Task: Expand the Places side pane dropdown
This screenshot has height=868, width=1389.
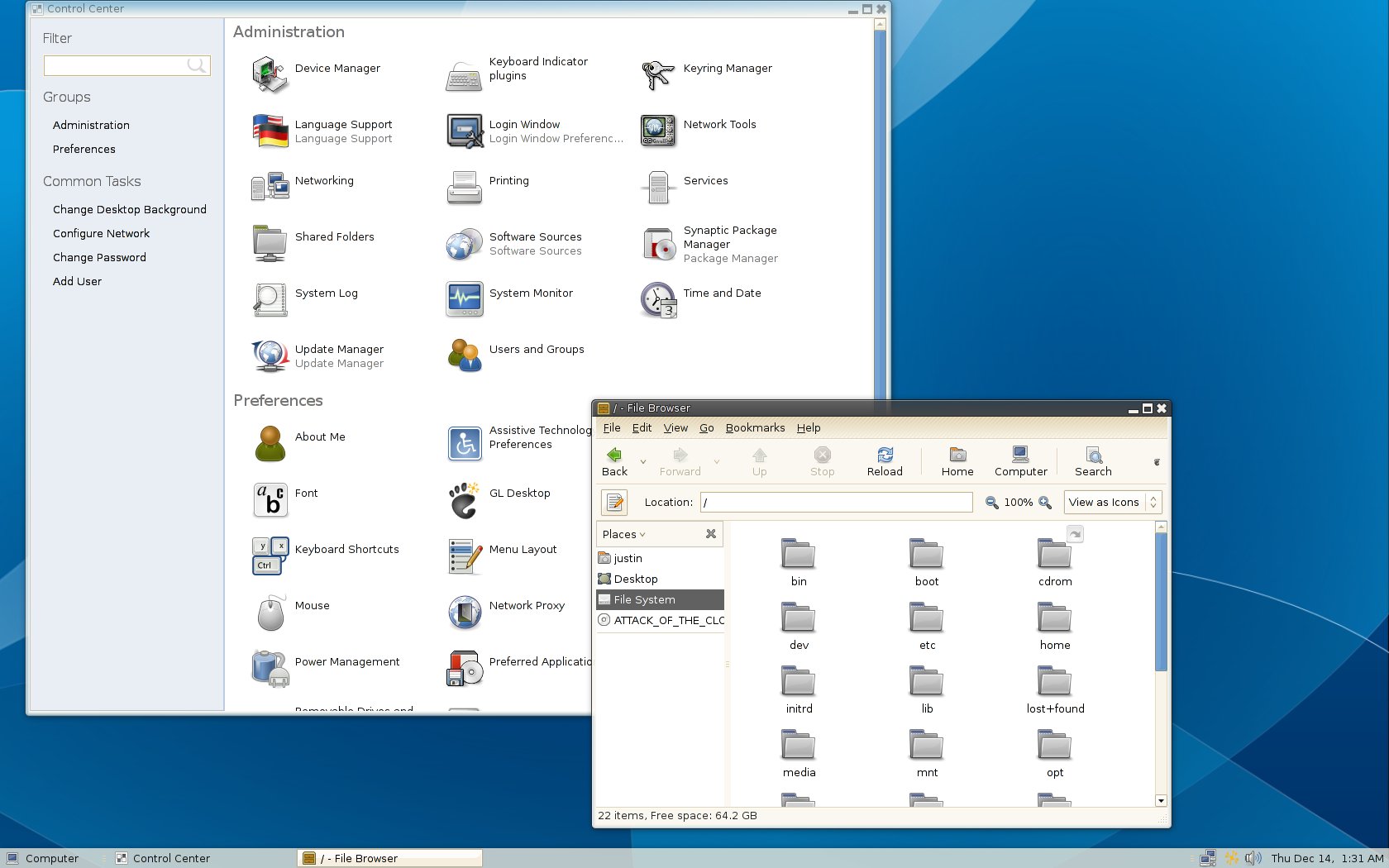Action: click(624, 534)
